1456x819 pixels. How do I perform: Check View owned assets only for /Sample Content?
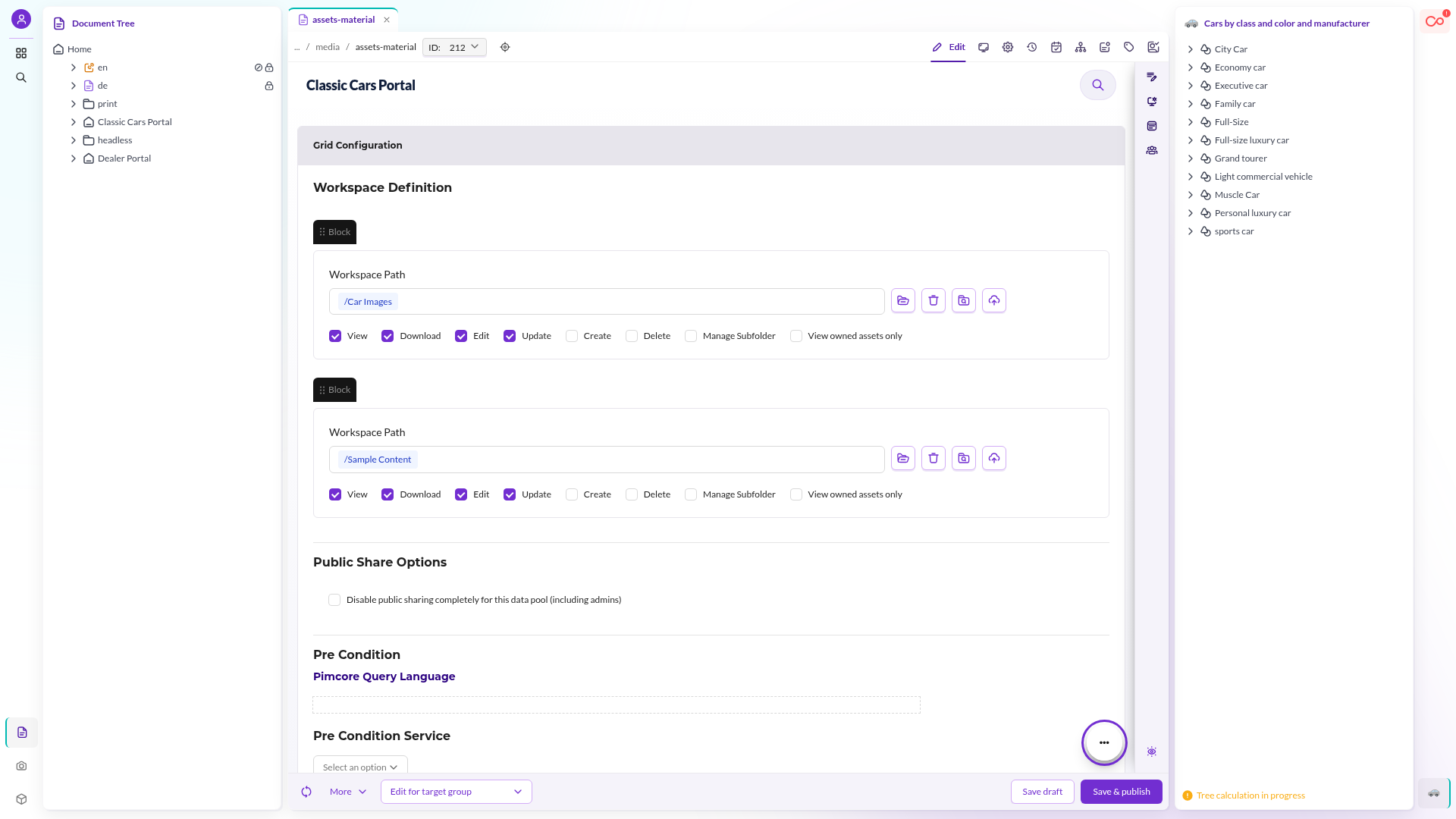(x=796, y=494)
